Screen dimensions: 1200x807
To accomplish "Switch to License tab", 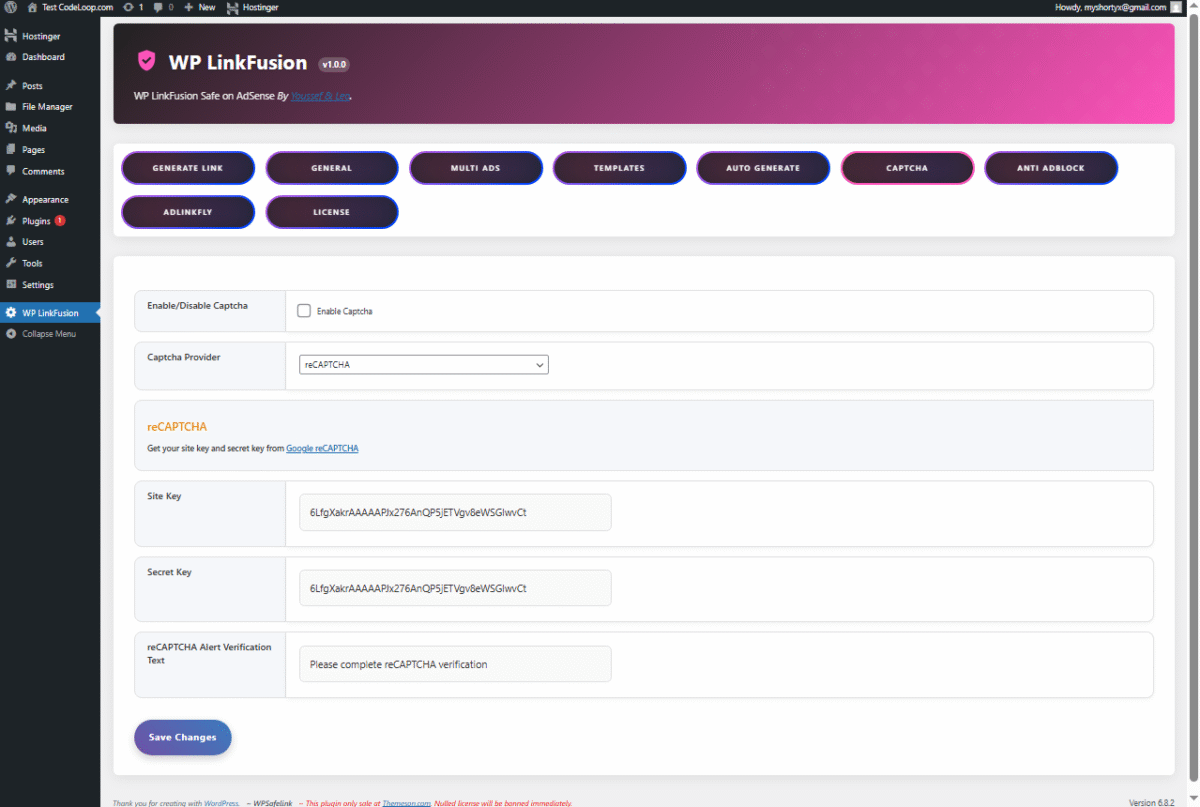I will [332, 212].
